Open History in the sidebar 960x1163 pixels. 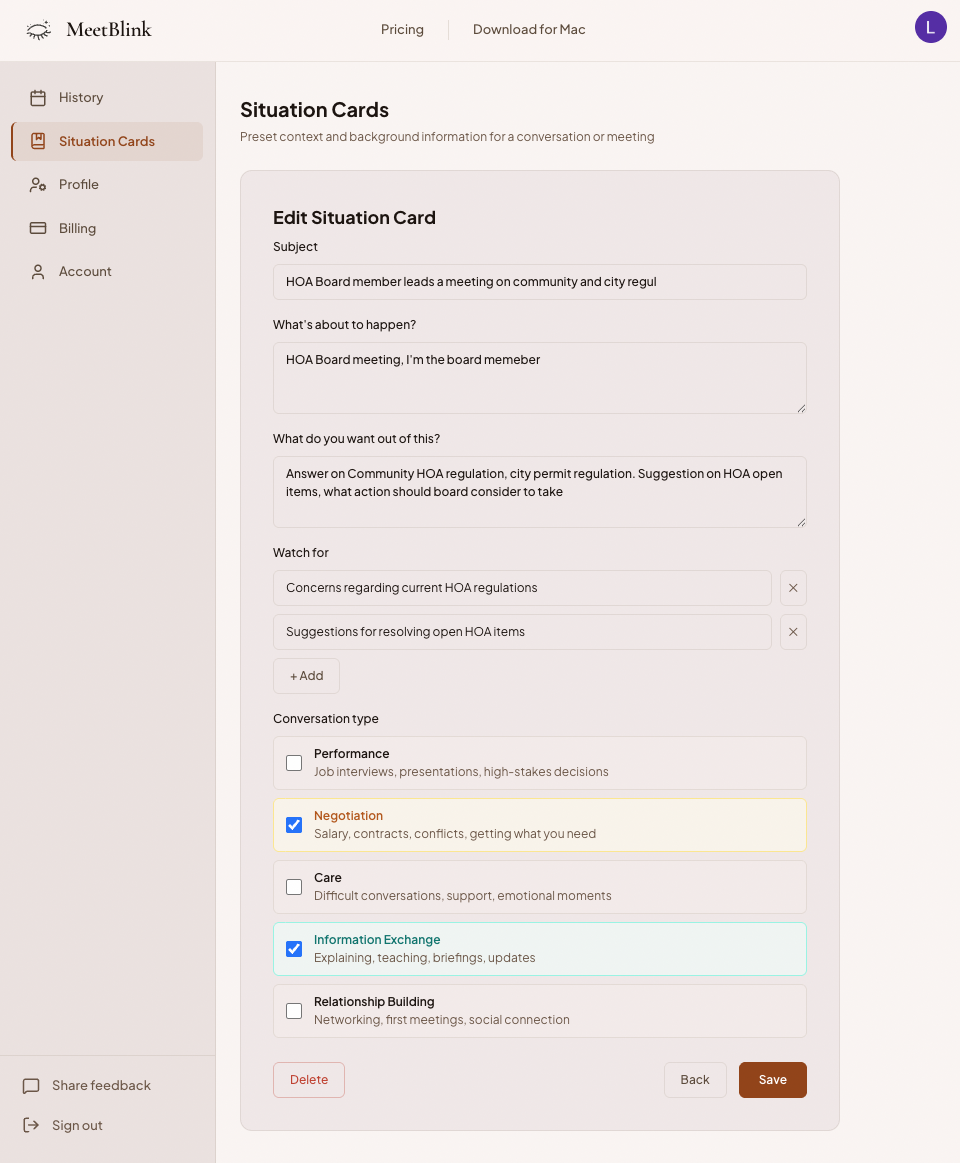click(x=108, y=98)
